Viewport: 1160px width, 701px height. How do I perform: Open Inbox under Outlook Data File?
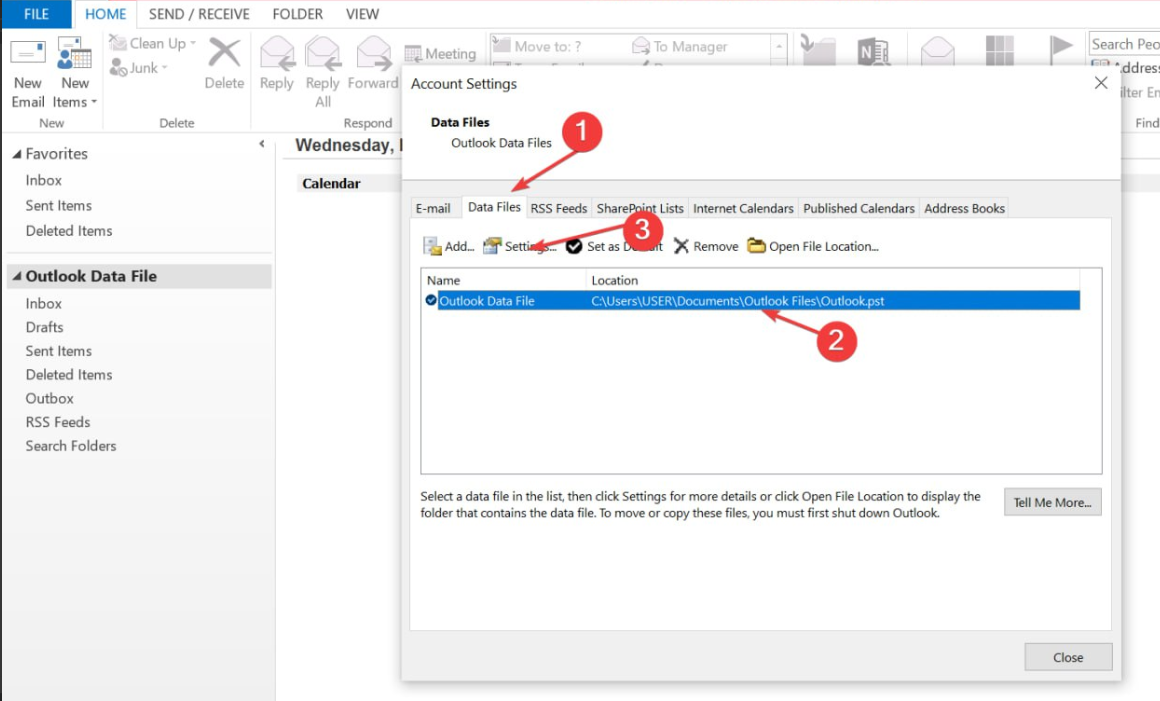44,303
